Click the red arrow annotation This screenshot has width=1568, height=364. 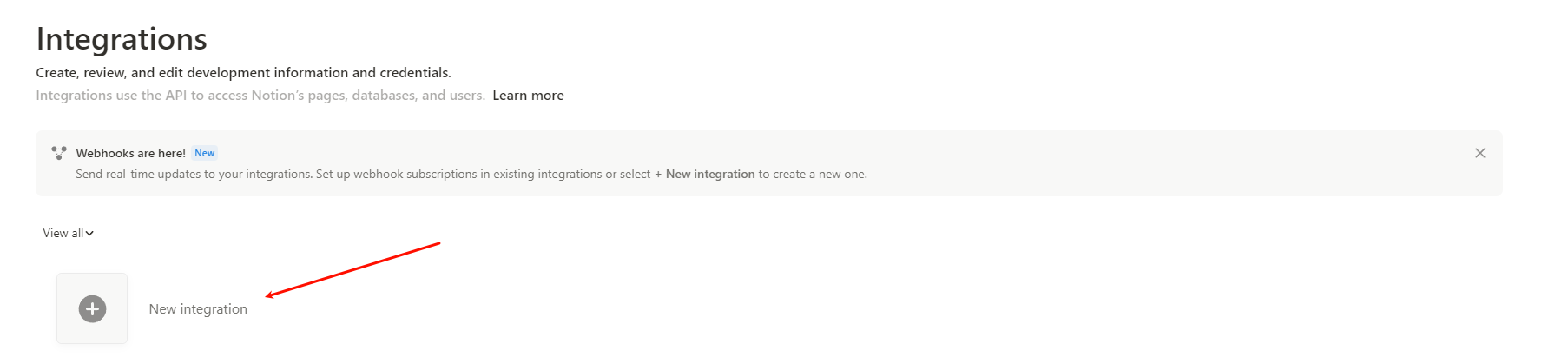[352, 270]
